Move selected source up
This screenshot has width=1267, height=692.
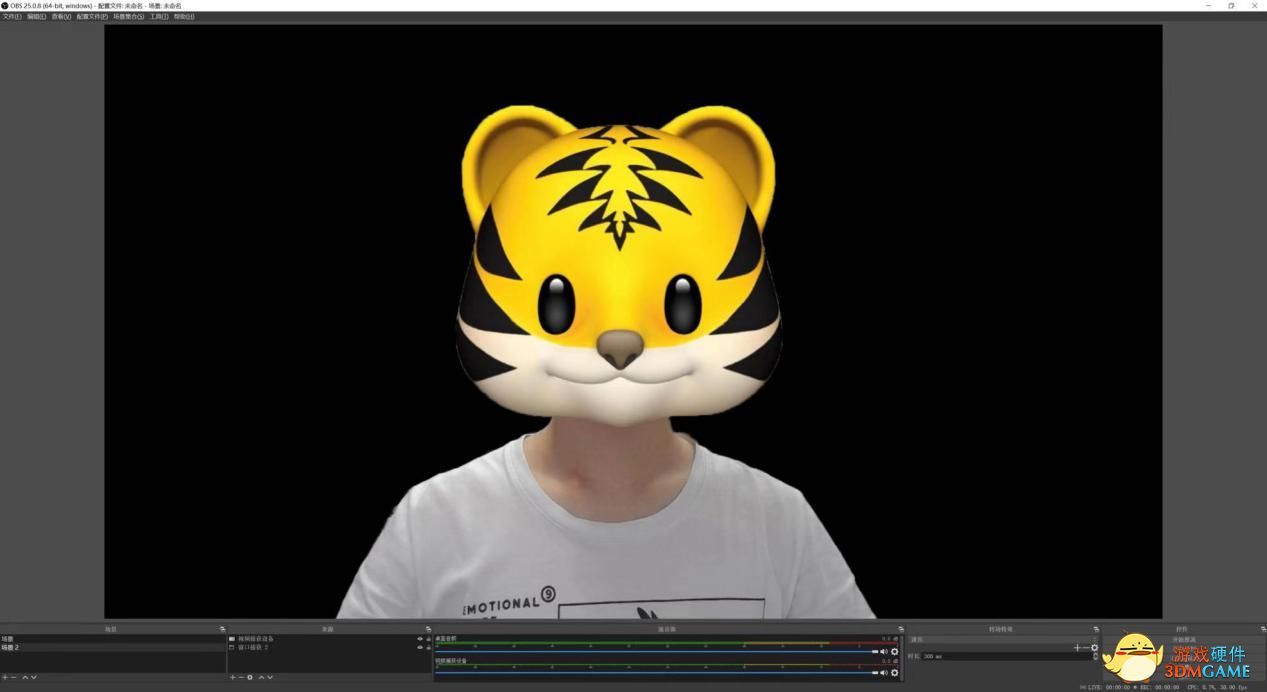262,677
